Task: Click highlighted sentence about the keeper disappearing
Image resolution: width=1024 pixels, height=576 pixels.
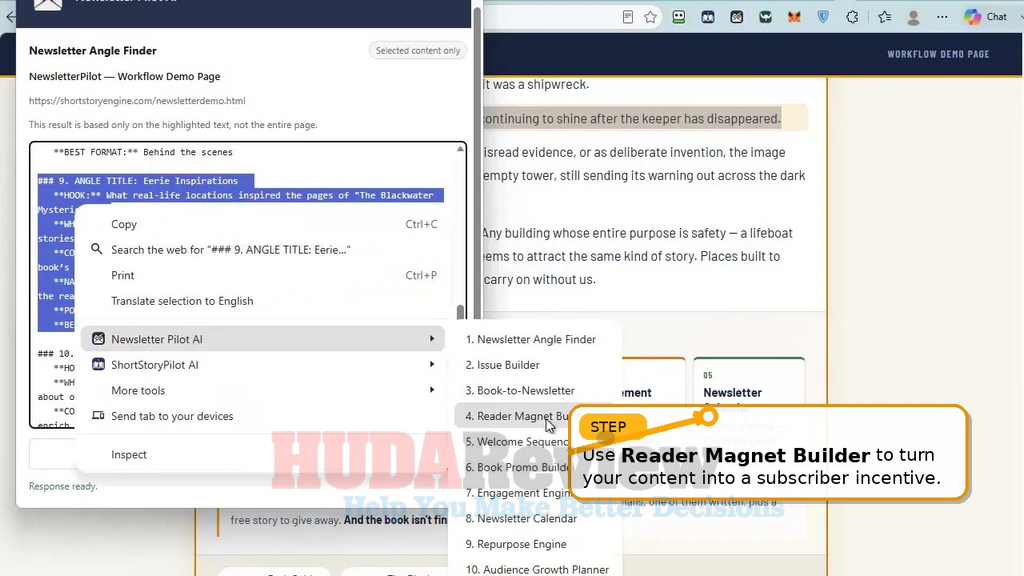Action: (632, 118)
